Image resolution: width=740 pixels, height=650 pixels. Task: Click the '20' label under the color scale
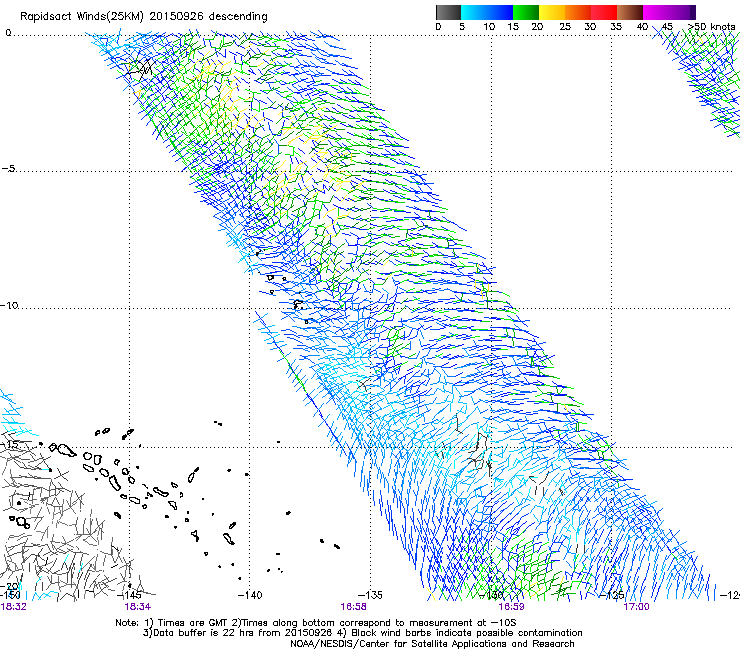tap(537, 27)
